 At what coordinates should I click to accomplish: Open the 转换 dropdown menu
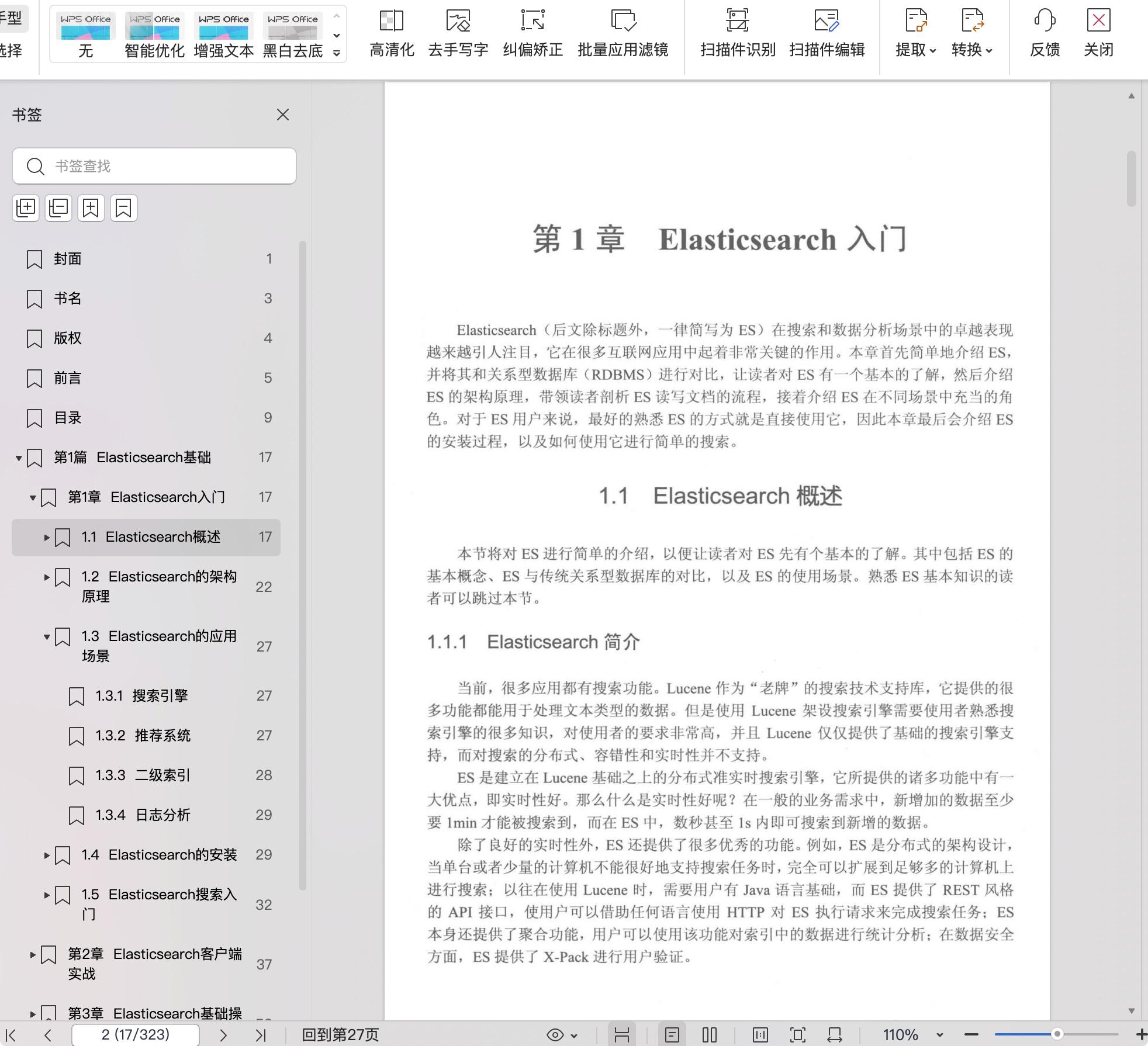point(972,34)
